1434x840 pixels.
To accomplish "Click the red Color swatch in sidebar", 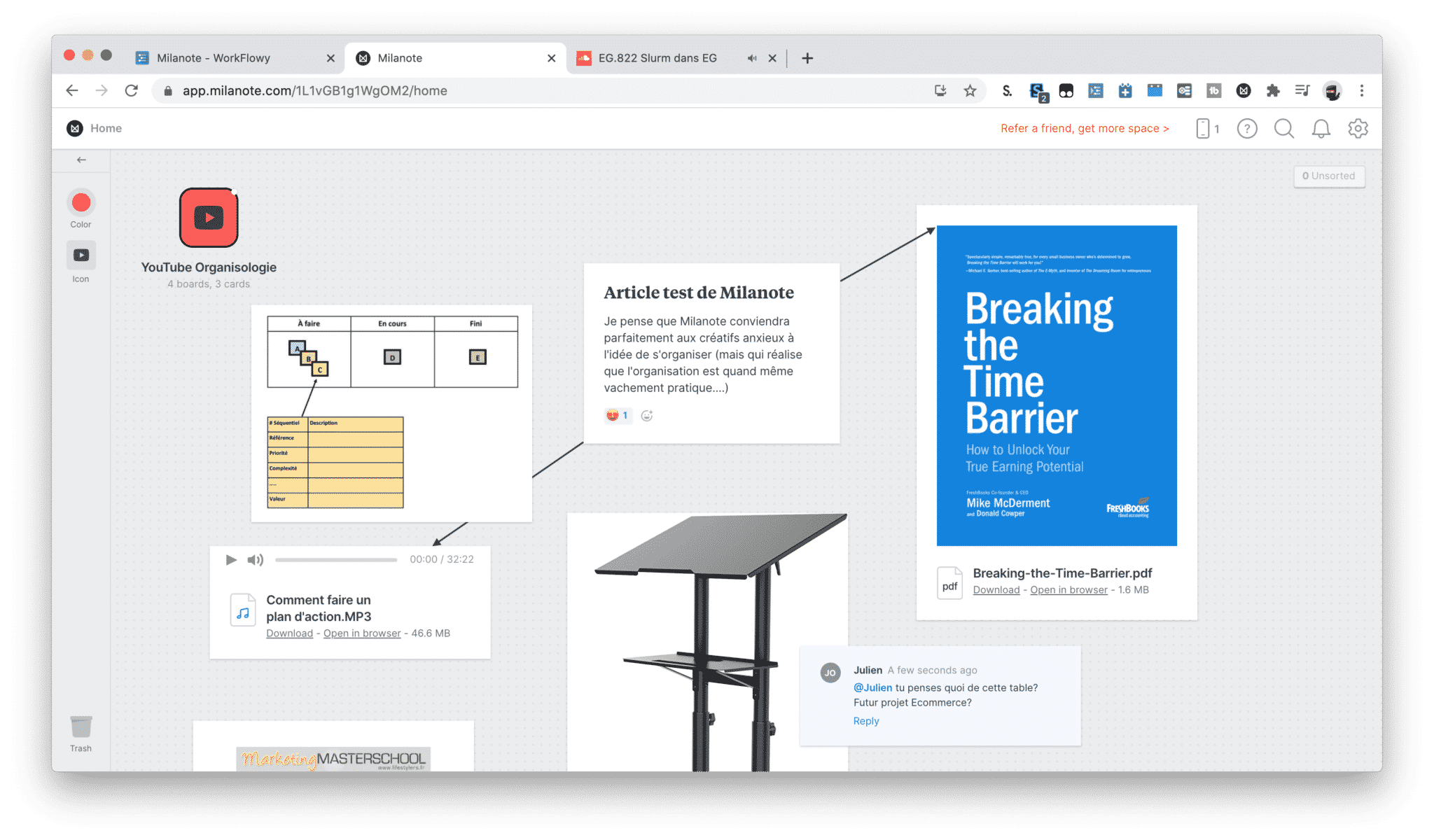I will click(81, 203).
